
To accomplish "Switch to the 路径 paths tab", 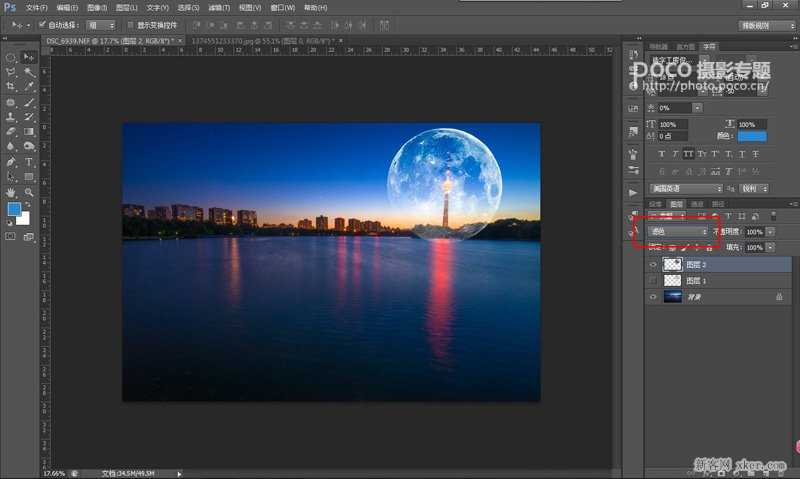I will click(718, 204).
